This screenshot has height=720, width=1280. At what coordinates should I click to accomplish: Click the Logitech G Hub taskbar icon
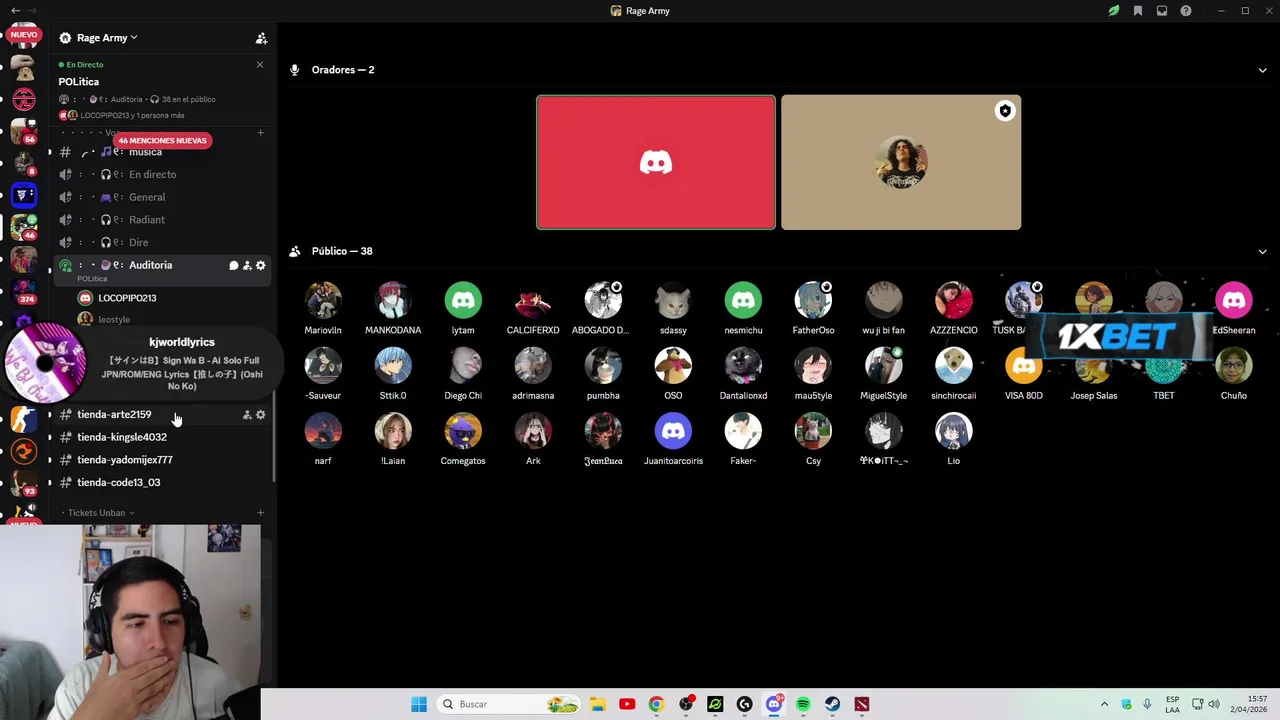tap(744, 704)
